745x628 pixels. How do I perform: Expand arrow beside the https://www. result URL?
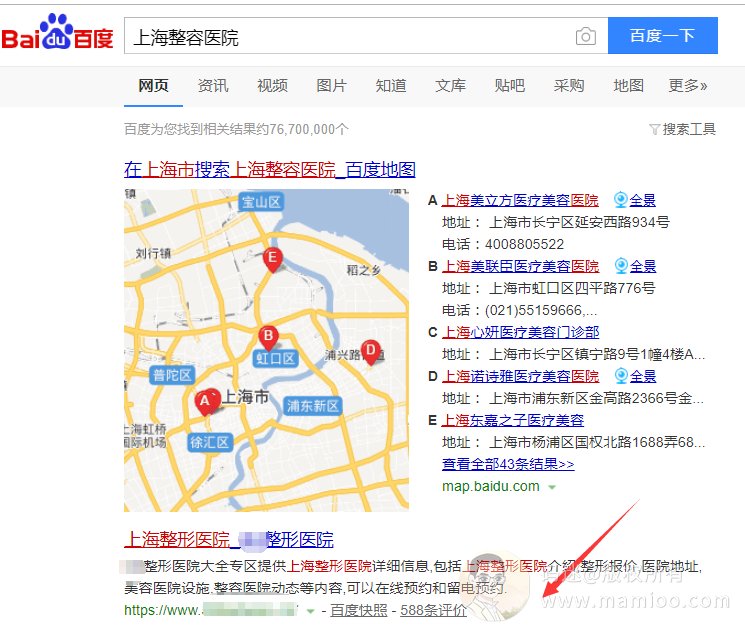(x=311, y=611)
